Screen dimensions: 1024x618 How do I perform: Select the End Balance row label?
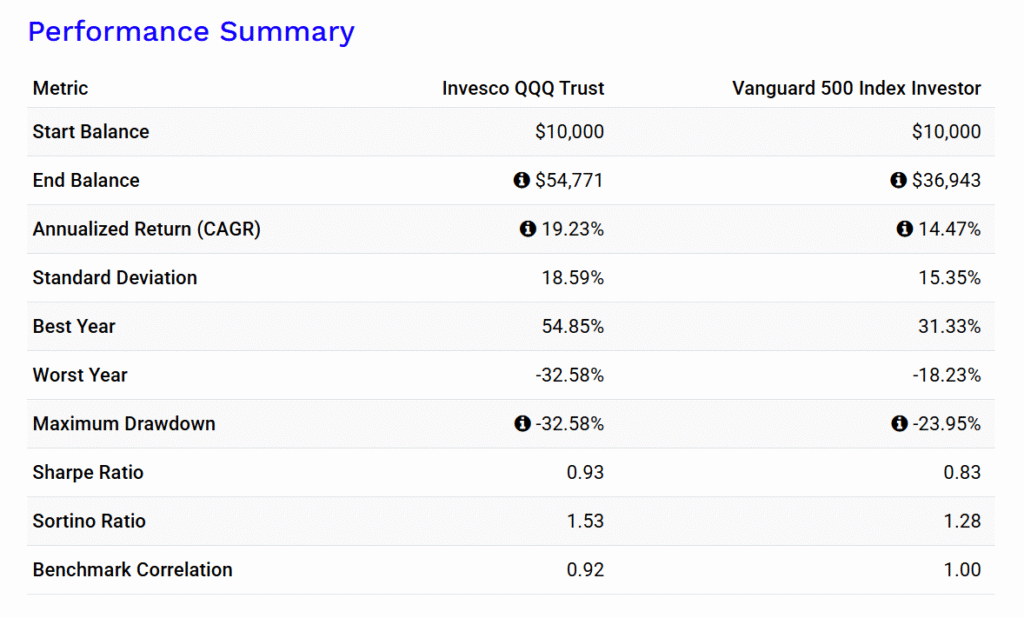coord(86,180)
